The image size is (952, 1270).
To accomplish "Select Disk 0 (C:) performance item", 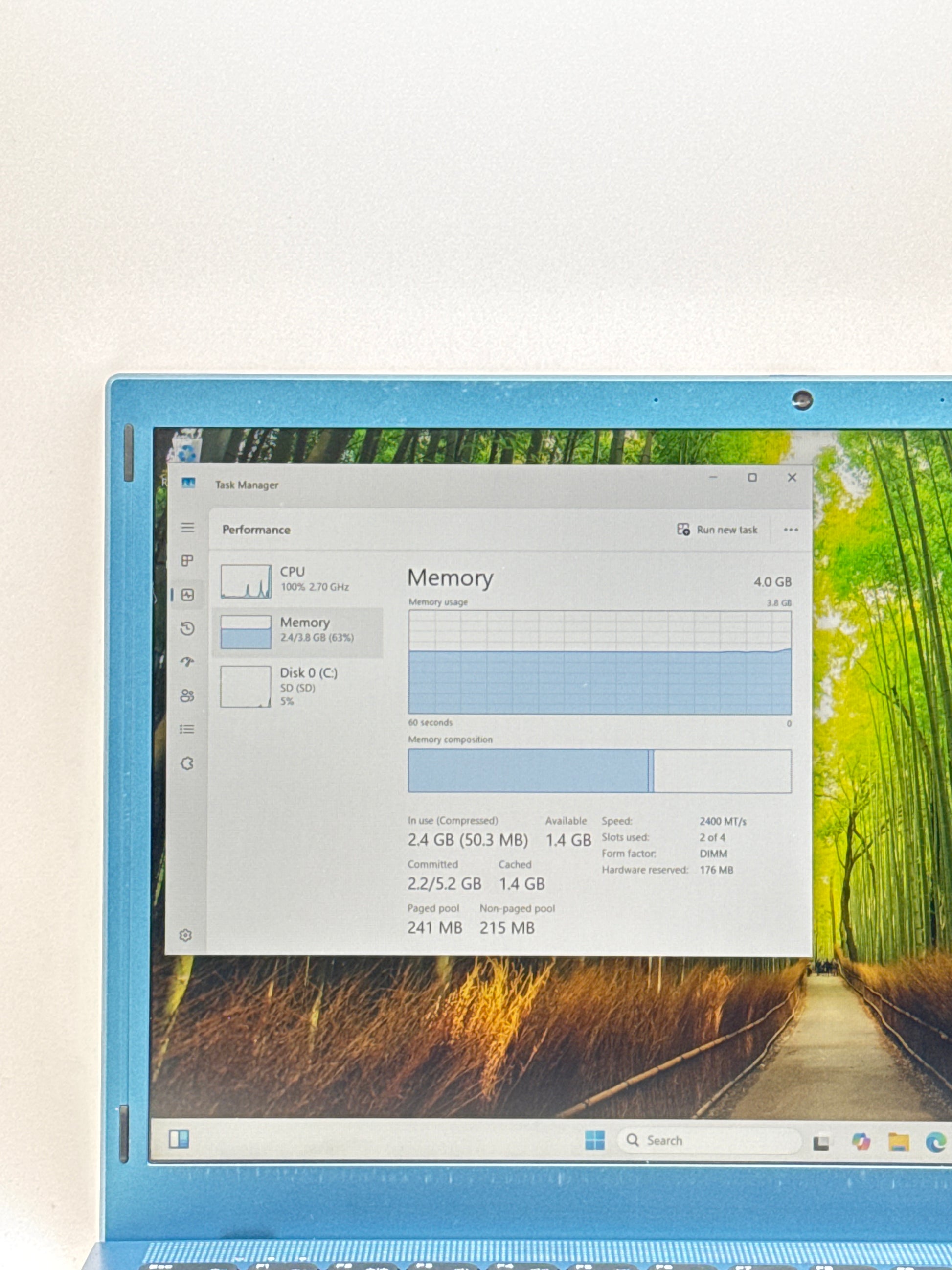I will pos(298,686).
